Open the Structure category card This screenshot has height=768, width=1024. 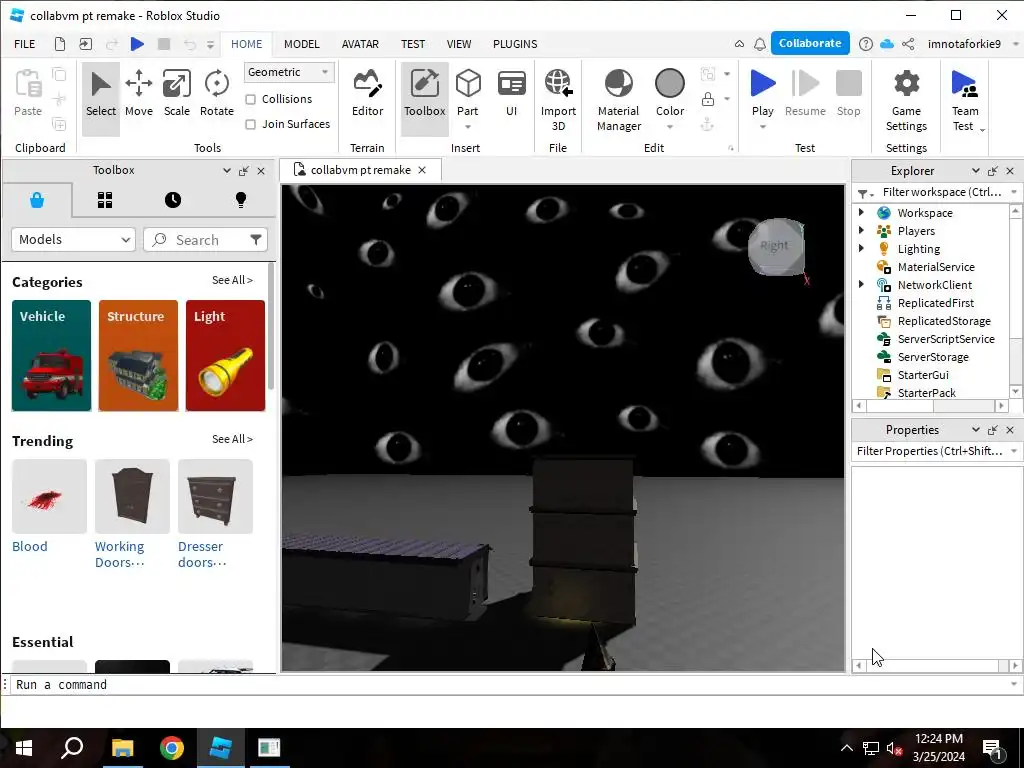(x=138, y=355)
